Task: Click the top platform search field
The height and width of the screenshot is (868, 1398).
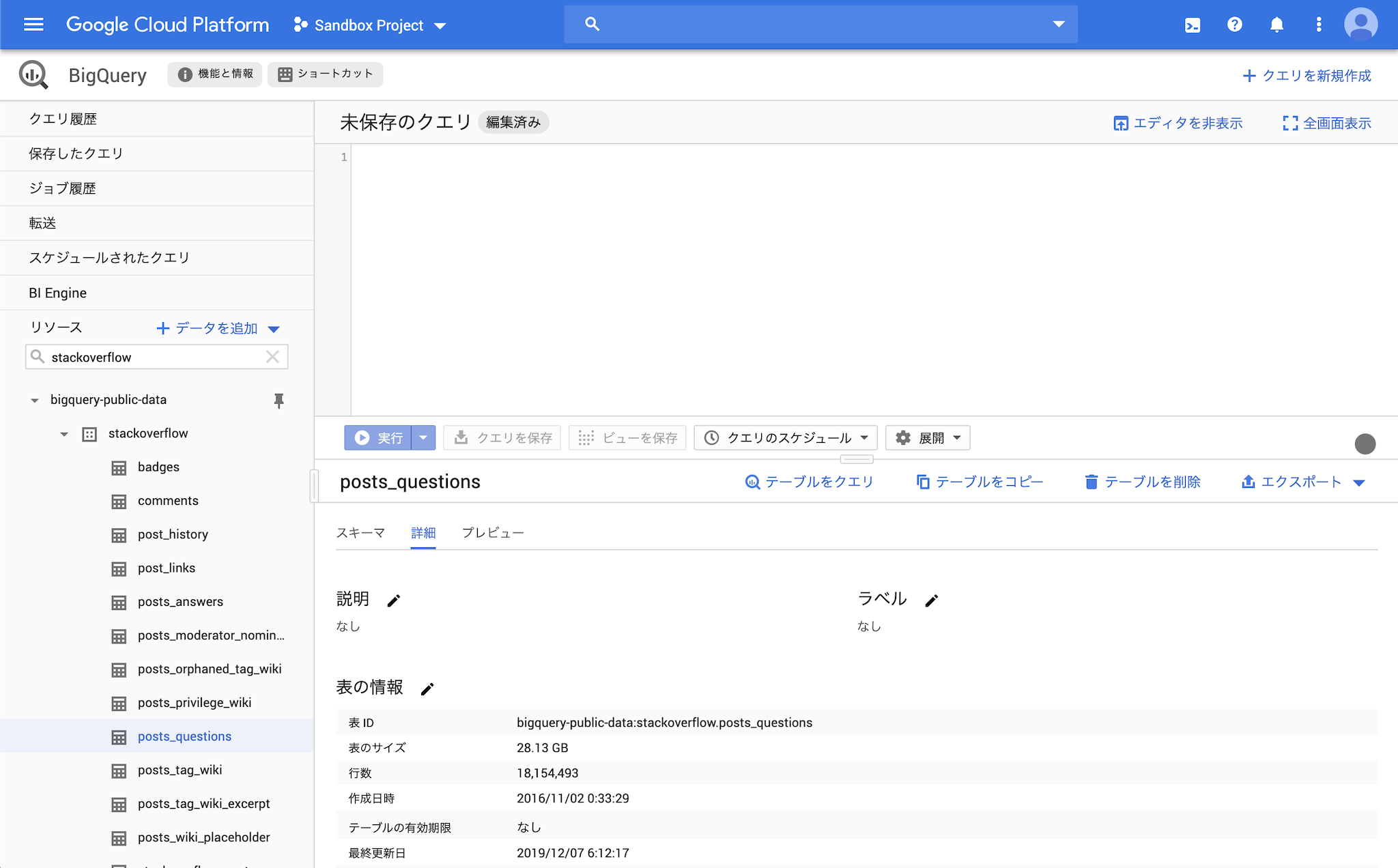Action: 821,25
